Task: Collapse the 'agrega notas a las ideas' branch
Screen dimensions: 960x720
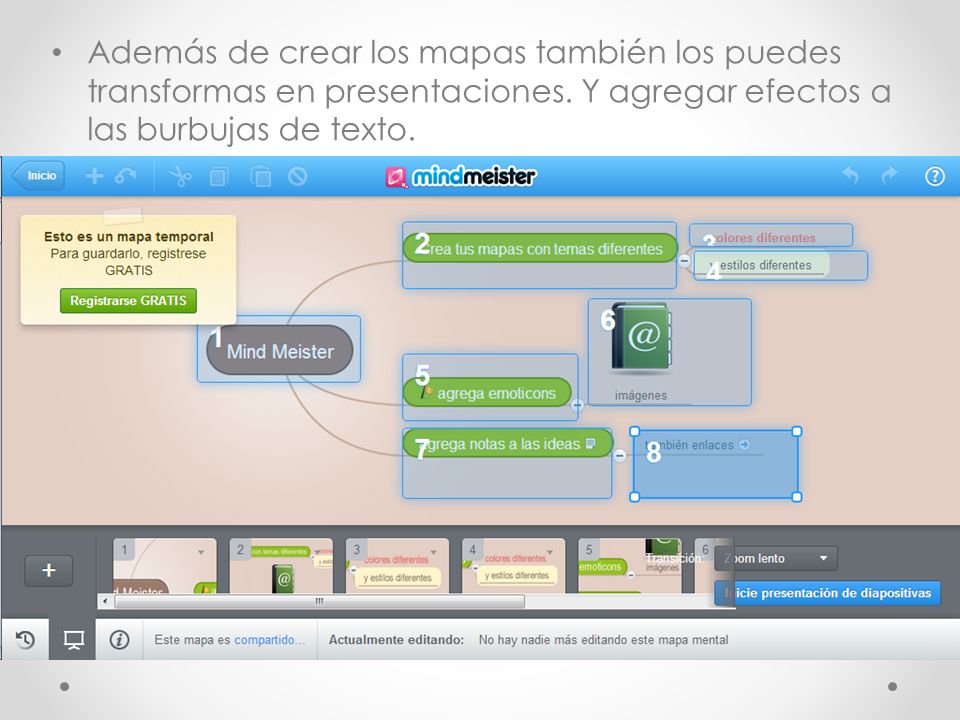Action: click(620, 456)
